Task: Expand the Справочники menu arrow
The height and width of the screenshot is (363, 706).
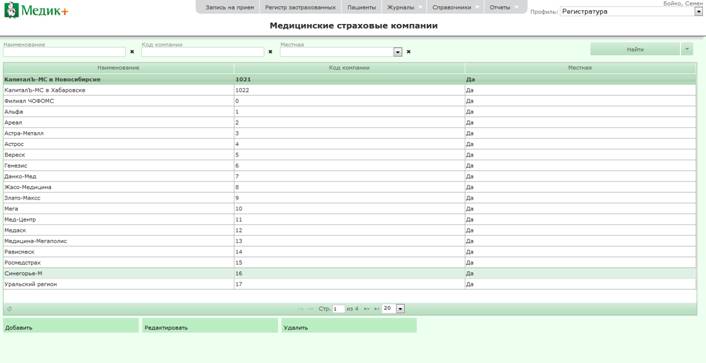Action: [477, 8]
